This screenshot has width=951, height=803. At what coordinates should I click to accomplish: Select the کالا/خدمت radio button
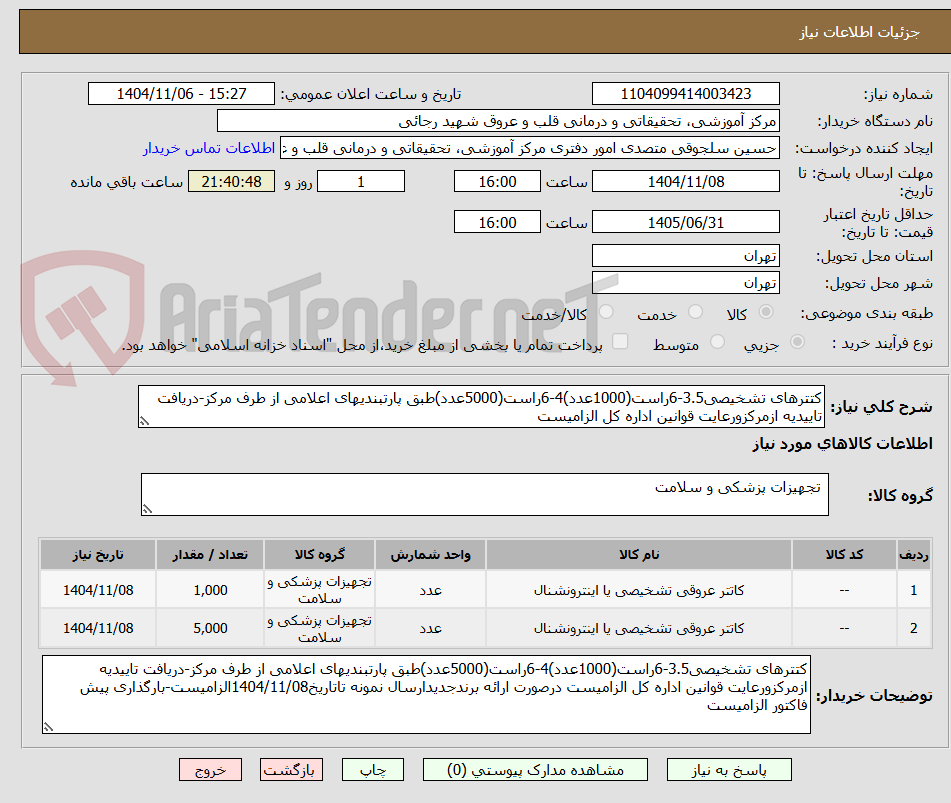(x=606, y=312)
